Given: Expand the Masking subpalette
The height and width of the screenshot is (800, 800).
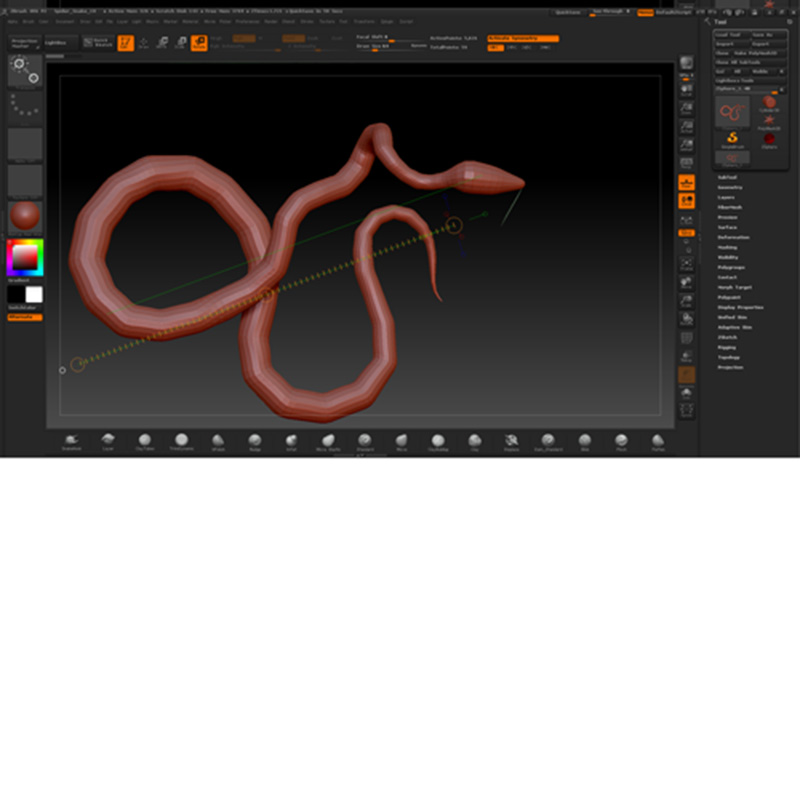Looking at the screenshot, I should click(727, 247).
